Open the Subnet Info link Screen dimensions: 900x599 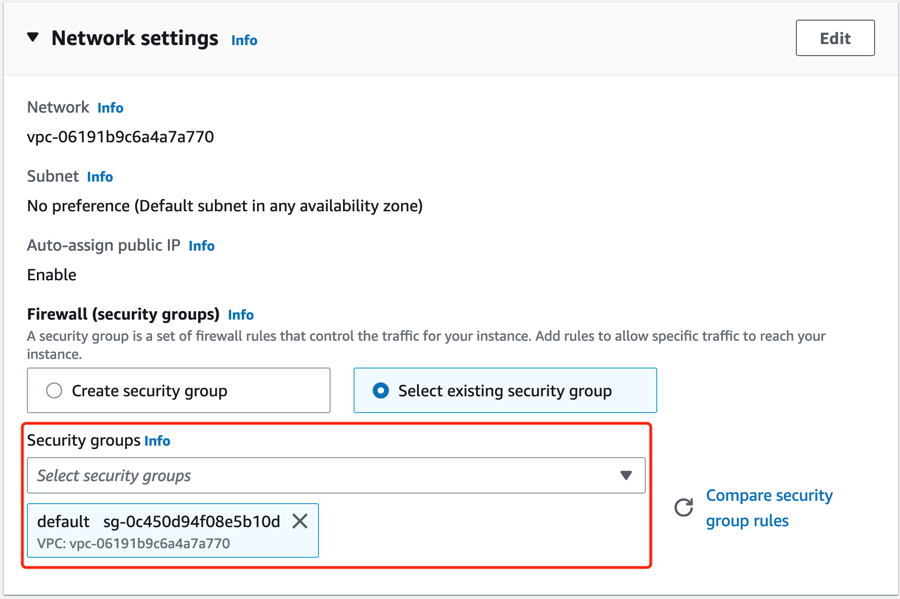tap(100, 177)
